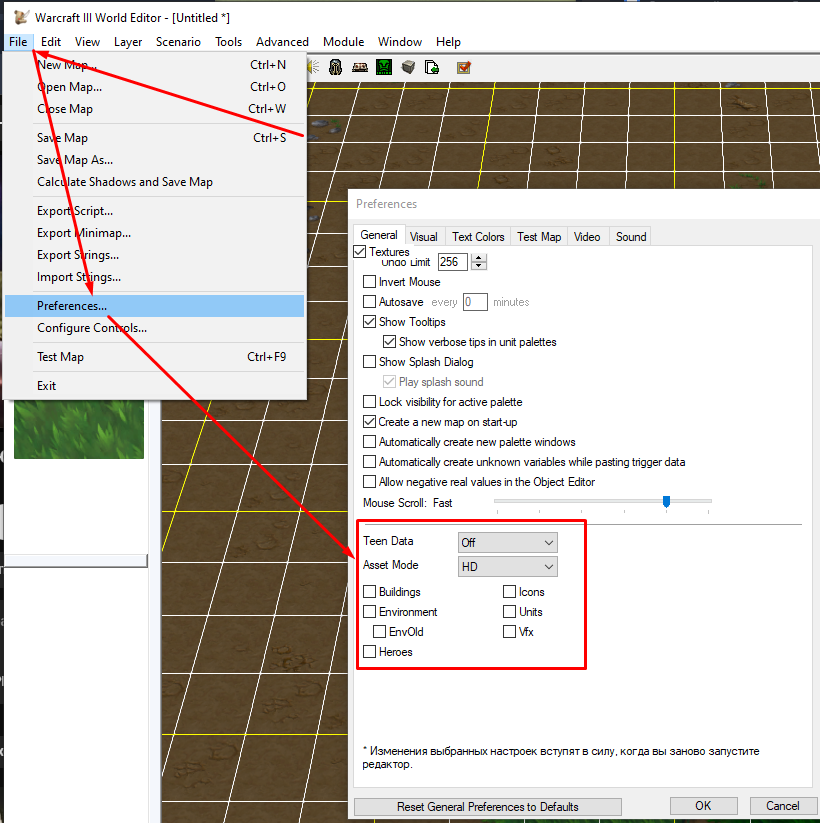Choose Preferences... in File menu

154,306
